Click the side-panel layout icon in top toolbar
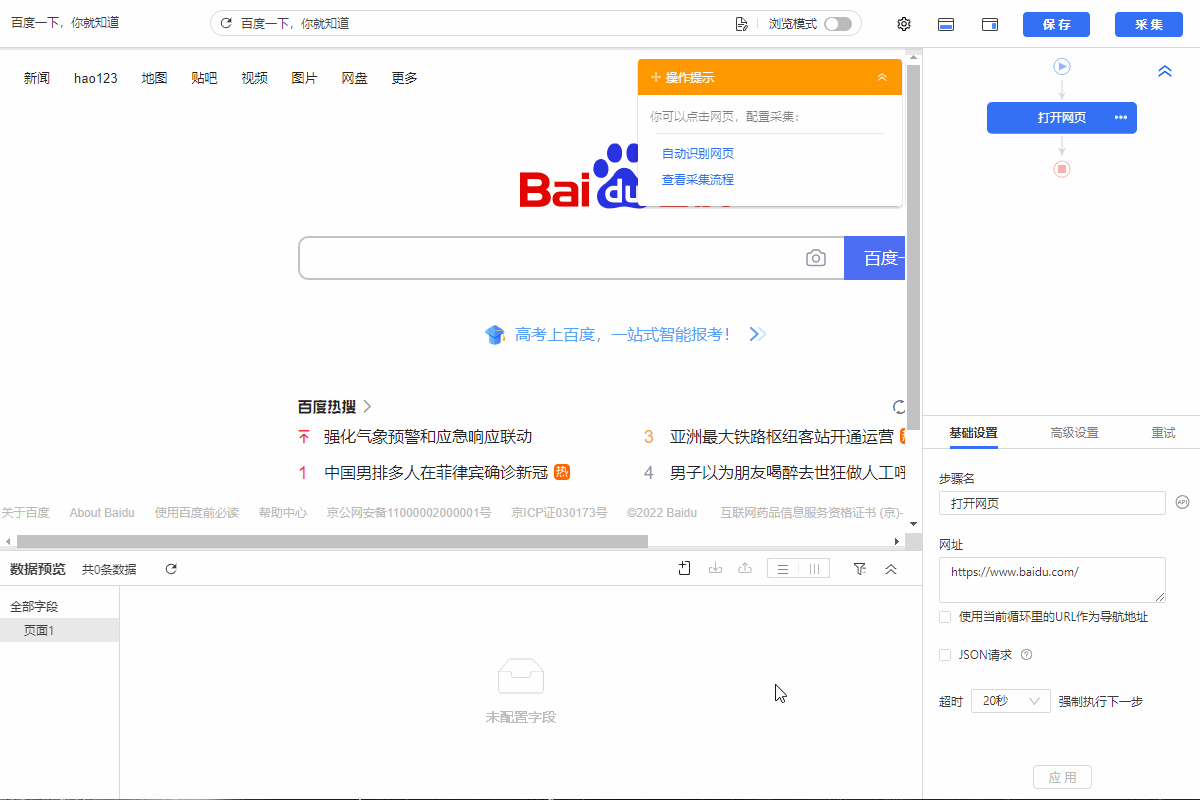The height and width of the screenshot is (800, 1200). 990,24
